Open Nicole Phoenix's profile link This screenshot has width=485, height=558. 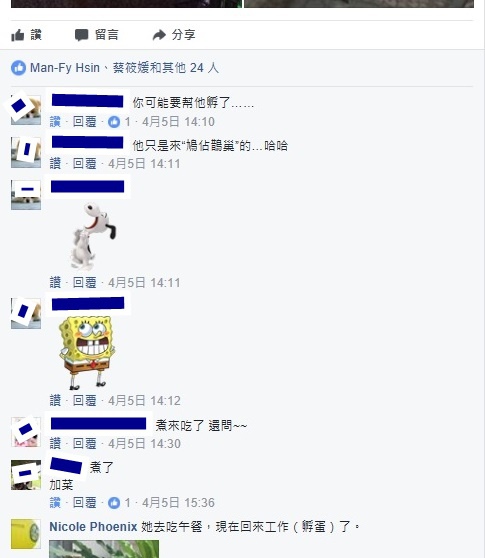(93, 526)
